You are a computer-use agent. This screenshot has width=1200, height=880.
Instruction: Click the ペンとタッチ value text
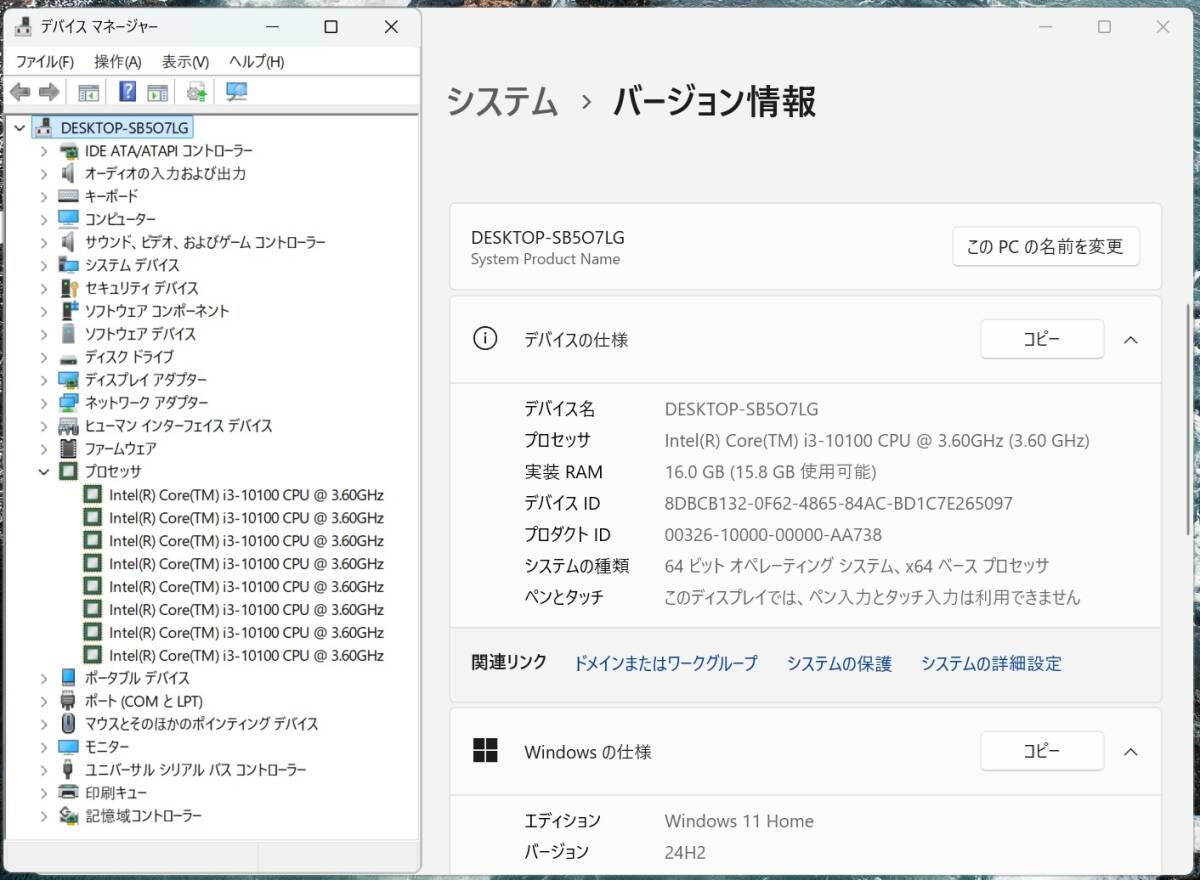click(872, 598)
